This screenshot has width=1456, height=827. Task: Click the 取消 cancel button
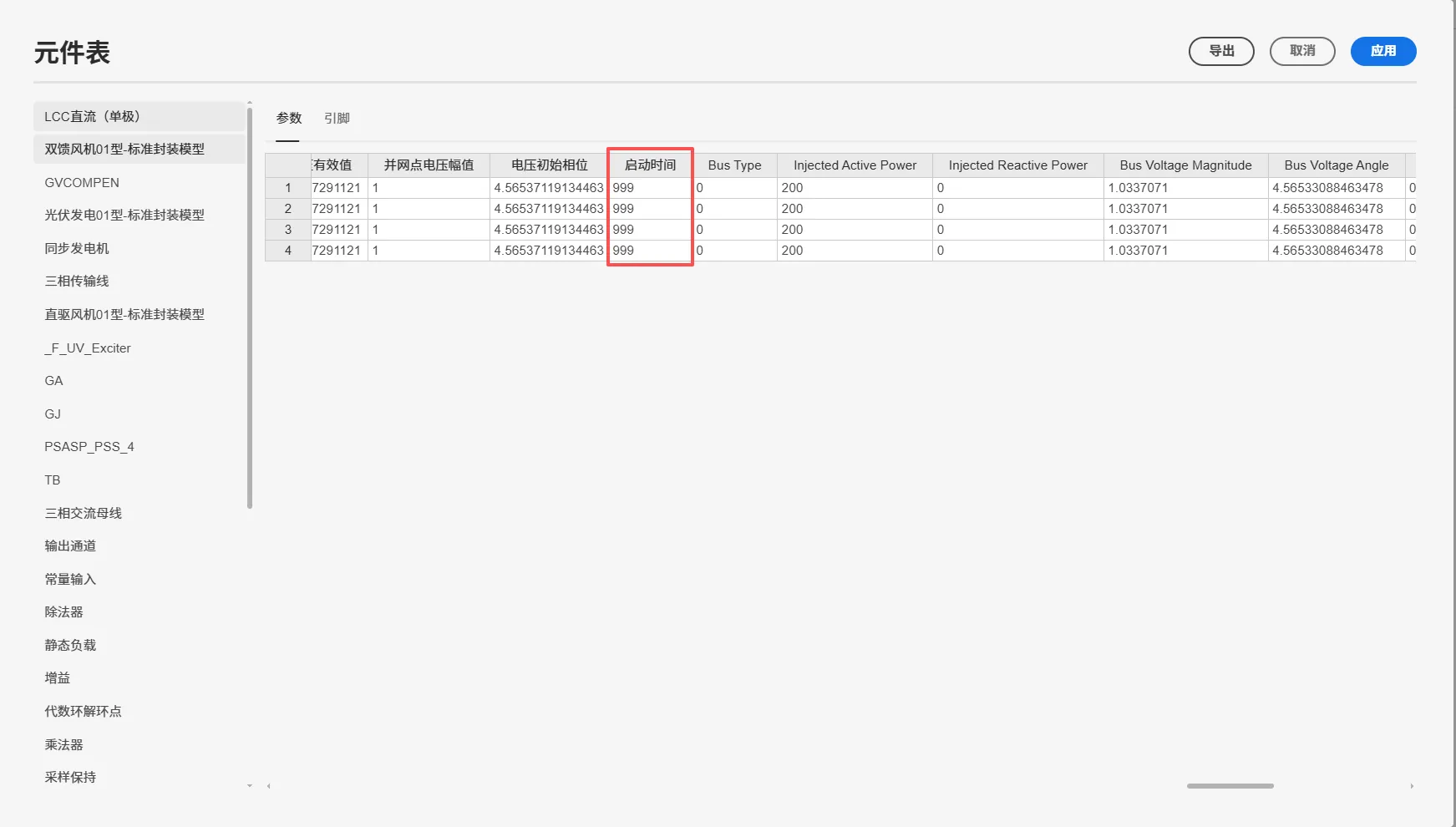(x=1301, y=51)
